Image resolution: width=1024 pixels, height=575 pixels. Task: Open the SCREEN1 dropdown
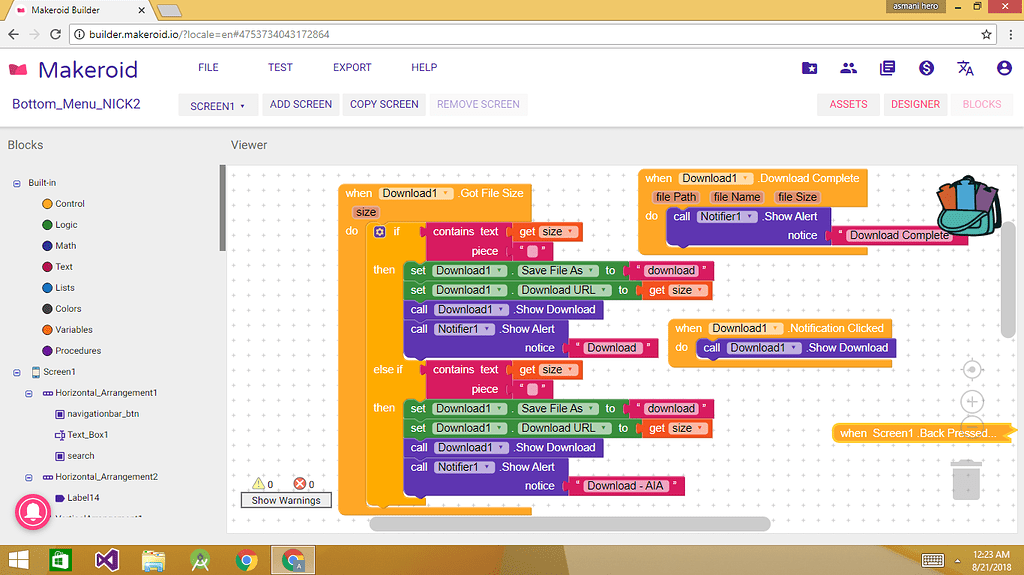tap(217, 105)
